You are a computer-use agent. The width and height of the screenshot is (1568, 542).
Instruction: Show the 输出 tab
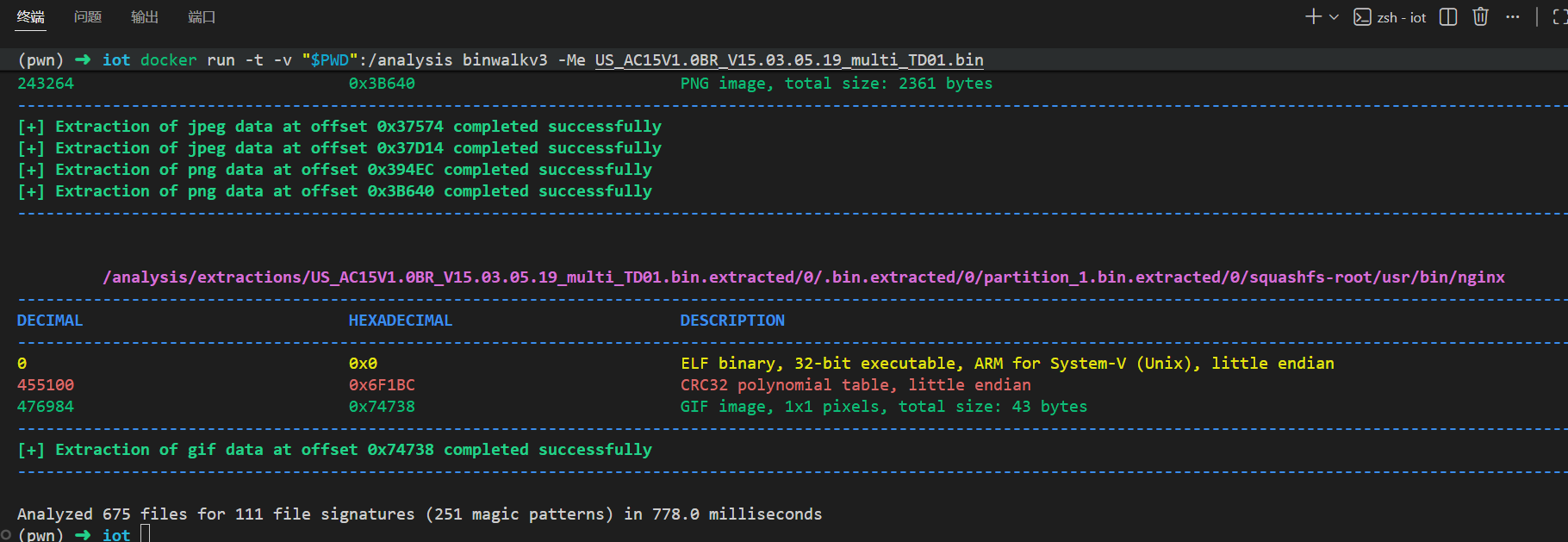(x=145, y=16)
